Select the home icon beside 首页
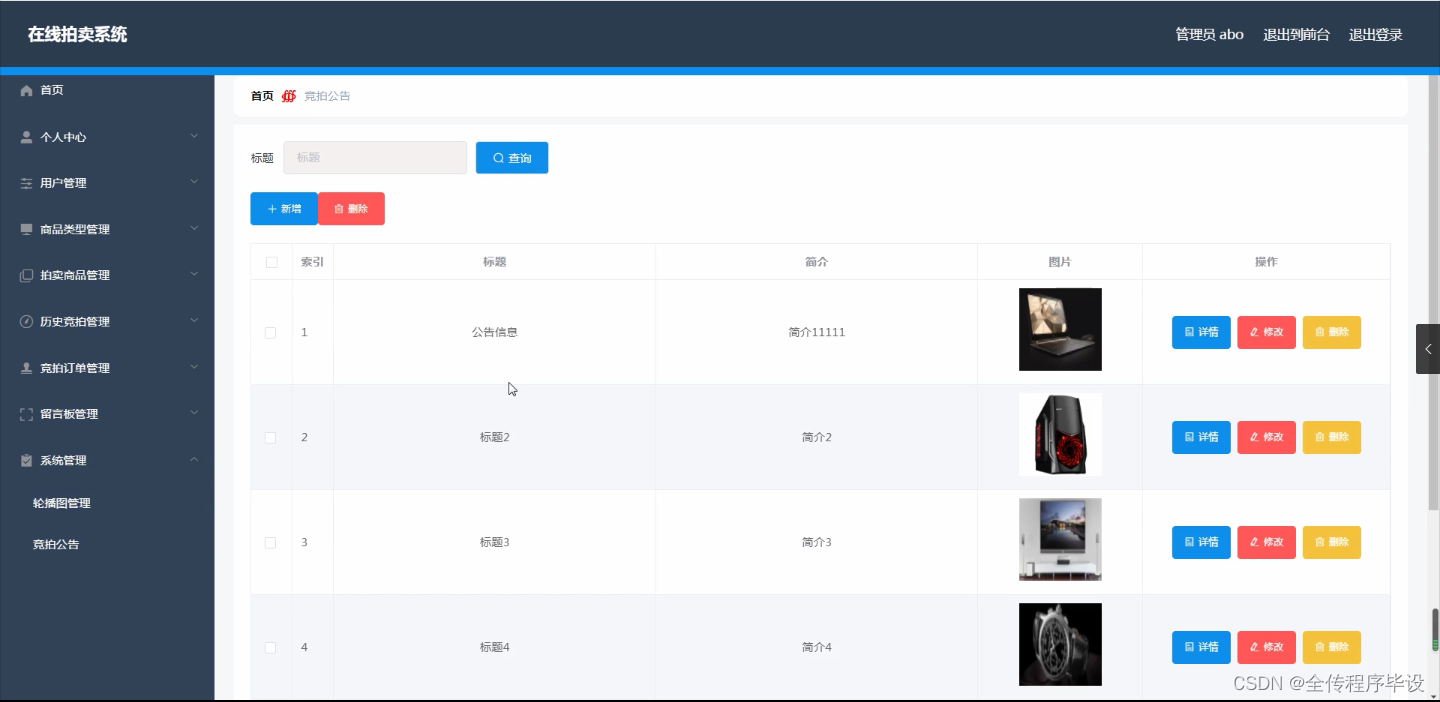The image size is (1440, 702). click(x=26, y=90)
